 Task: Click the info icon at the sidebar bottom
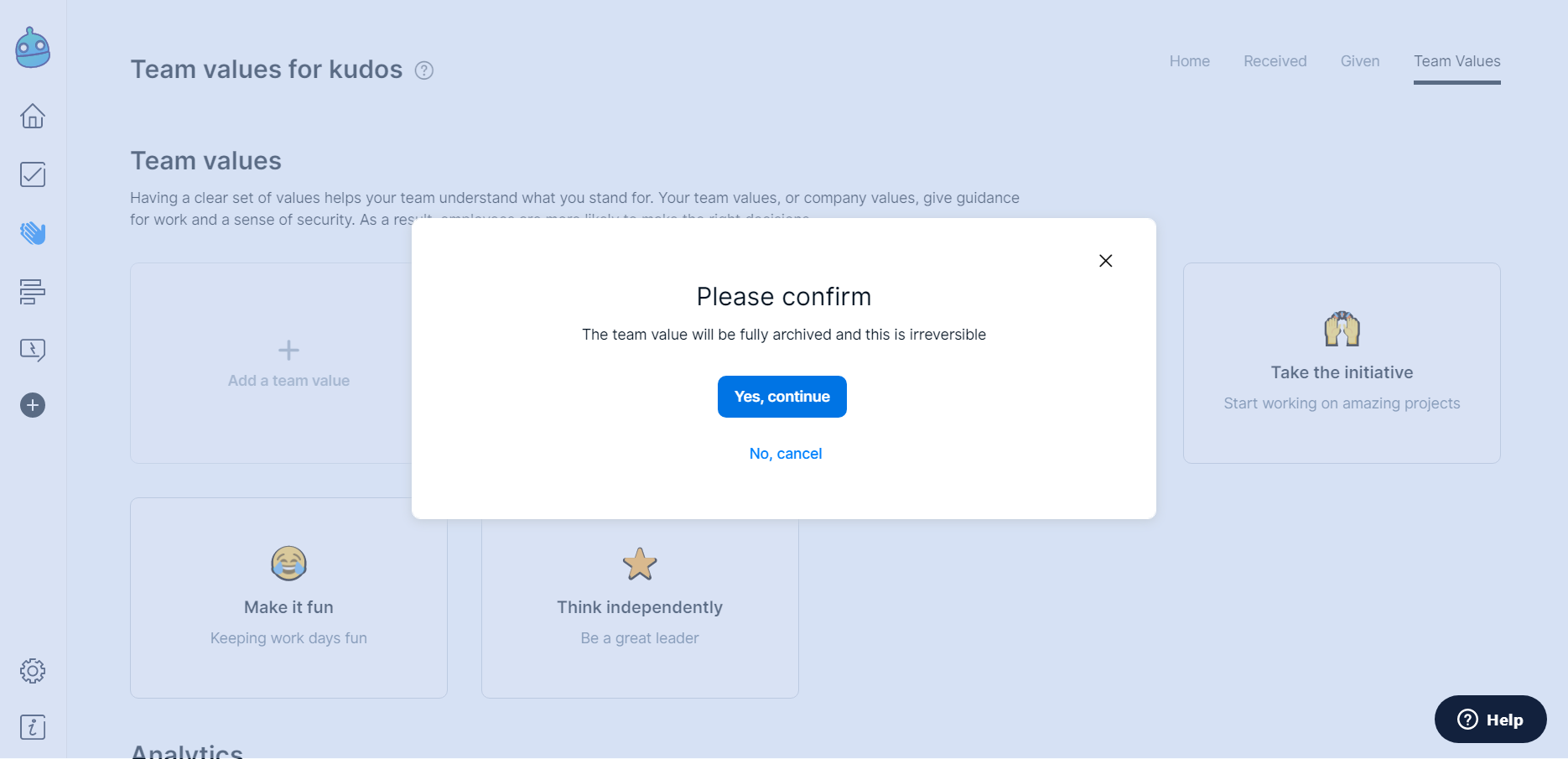coord(33,727)
